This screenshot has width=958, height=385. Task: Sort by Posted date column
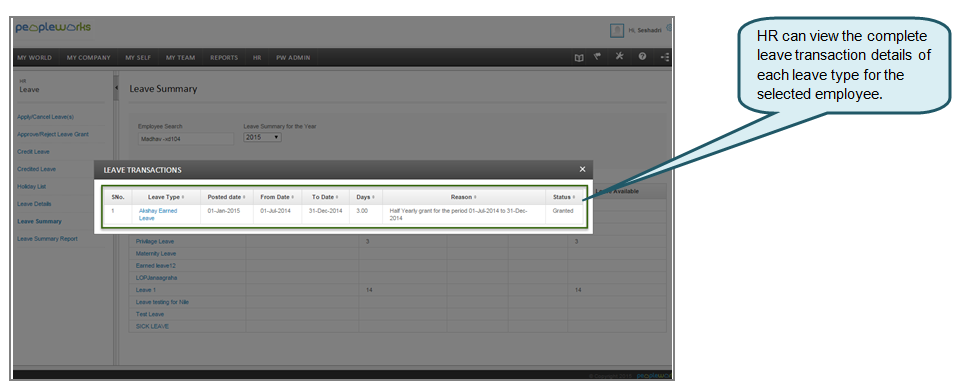point(227,197)
